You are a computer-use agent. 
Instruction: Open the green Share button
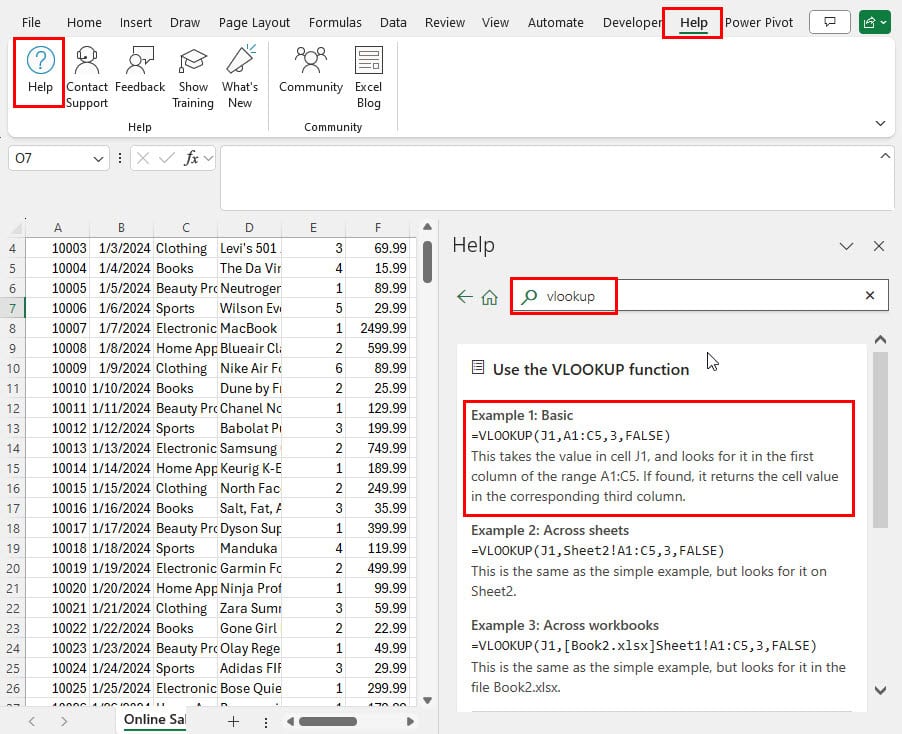click(x=874, y=22)
